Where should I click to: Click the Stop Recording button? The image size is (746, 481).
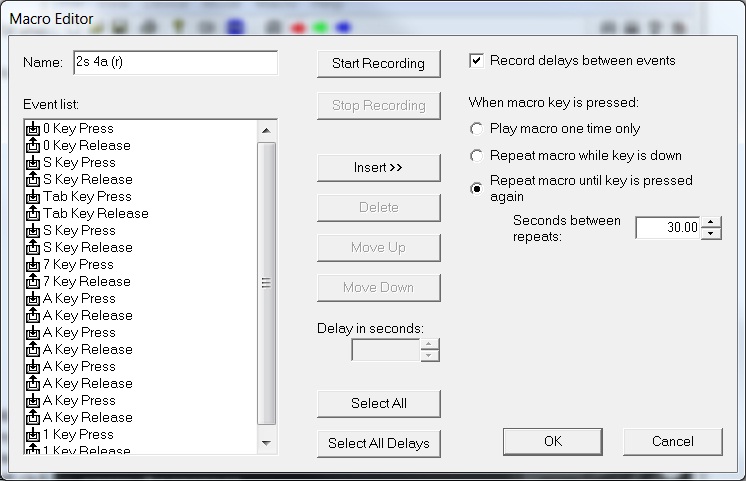[x=379, y=106]
